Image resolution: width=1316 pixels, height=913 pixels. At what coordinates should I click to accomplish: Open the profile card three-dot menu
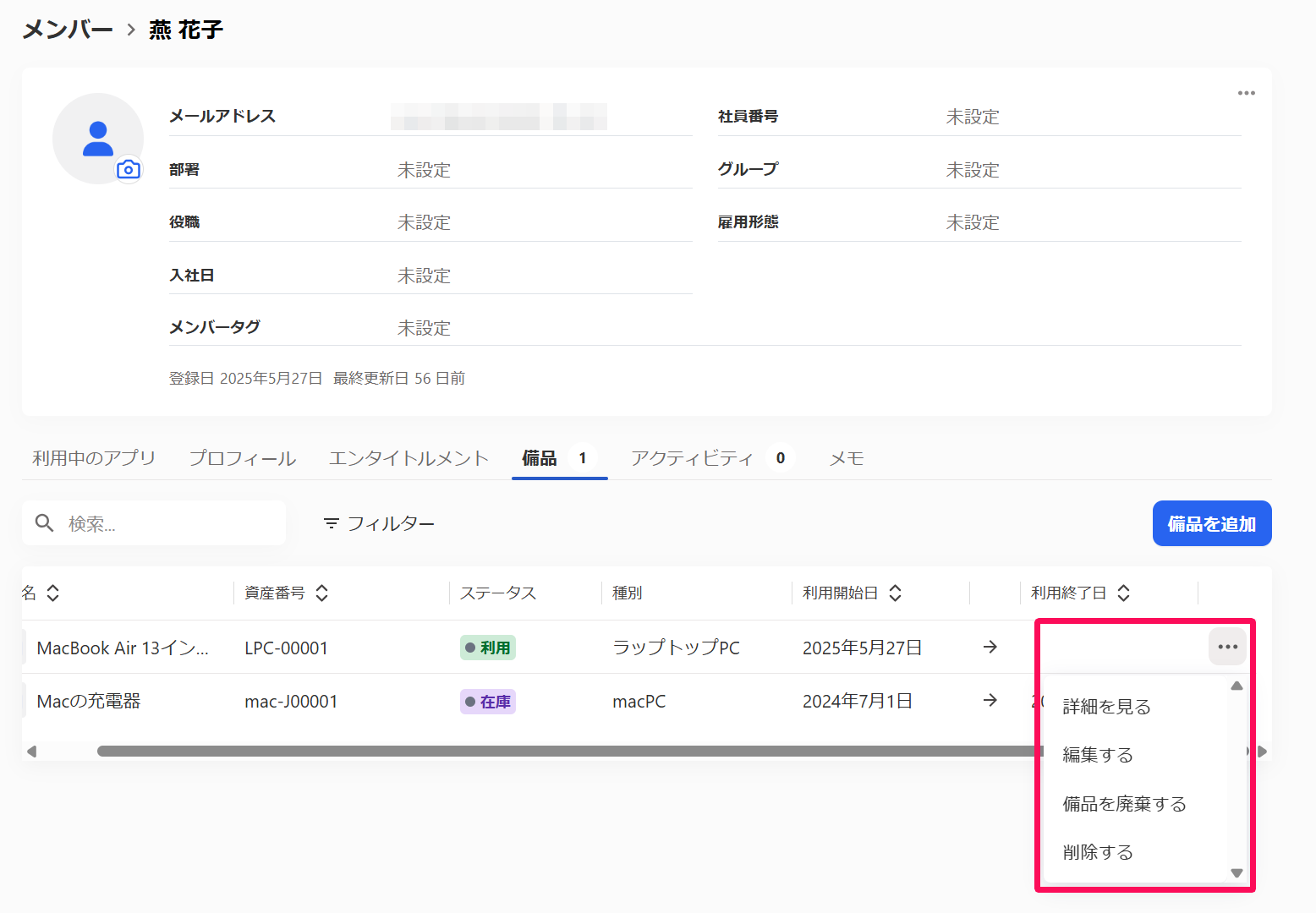(x=1246, y=93)
